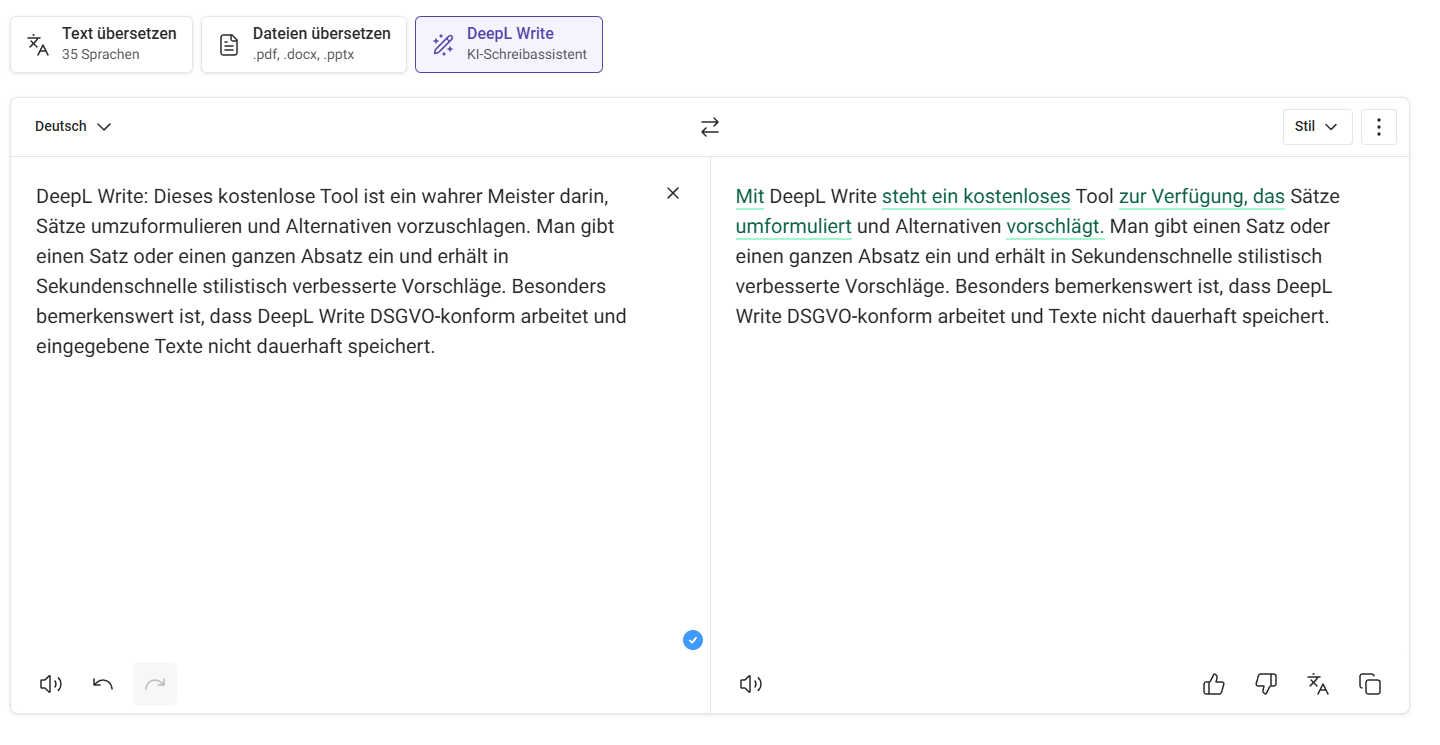Click the blue checkmark badge
The height and width of the screenshot is (745, 1440).
[x=693, y=640]
